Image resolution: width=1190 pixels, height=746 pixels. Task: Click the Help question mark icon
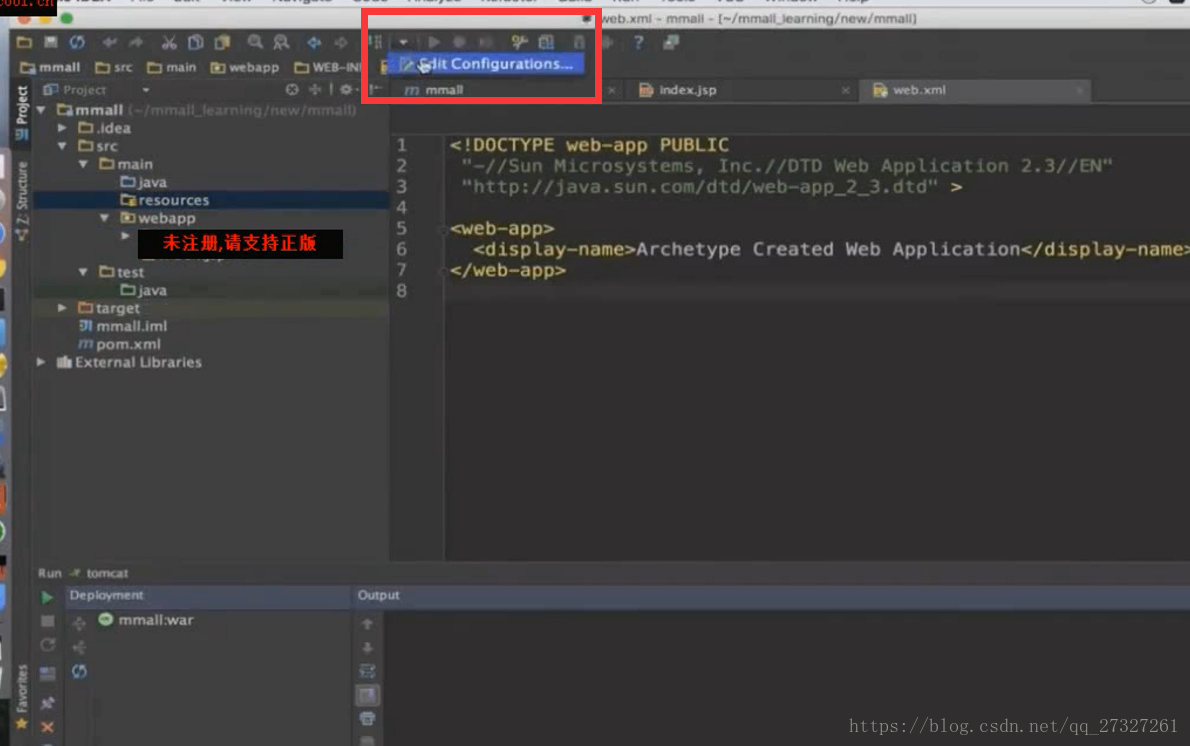click(638, 42)
